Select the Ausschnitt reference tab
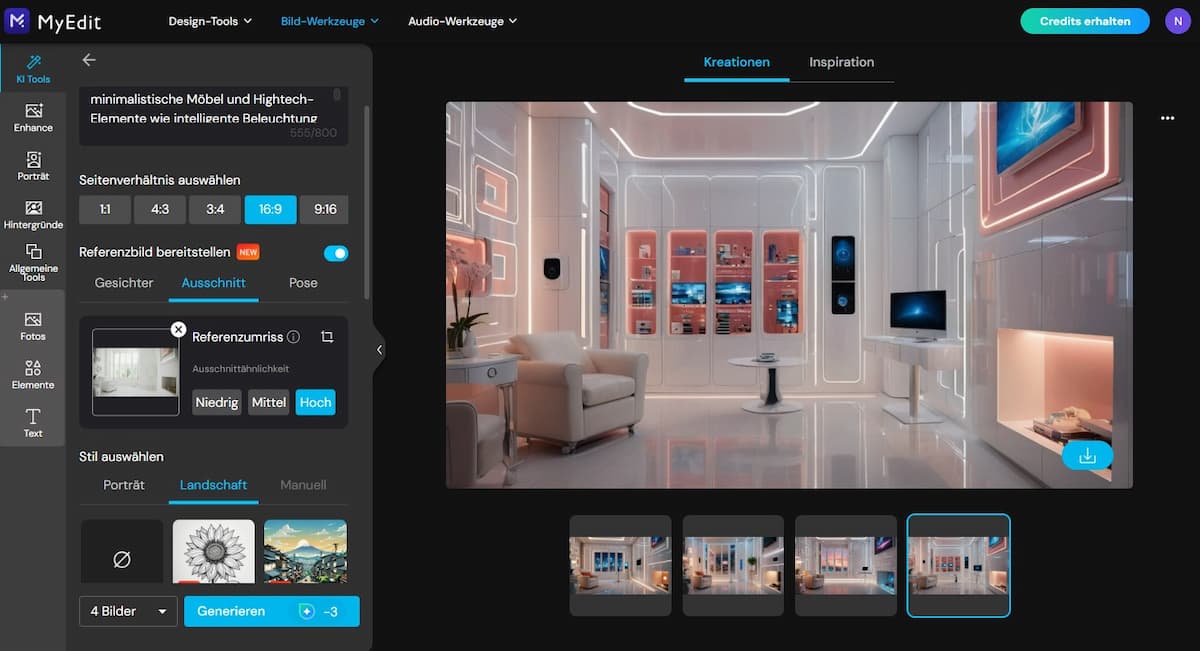This screenshot has height=651, width=1200. [214, 283]
